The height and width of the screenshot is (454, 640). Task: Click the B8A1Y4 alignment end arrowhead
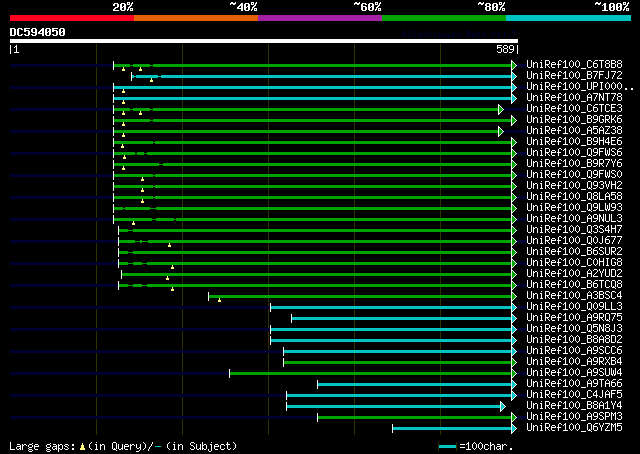[503, 406]
